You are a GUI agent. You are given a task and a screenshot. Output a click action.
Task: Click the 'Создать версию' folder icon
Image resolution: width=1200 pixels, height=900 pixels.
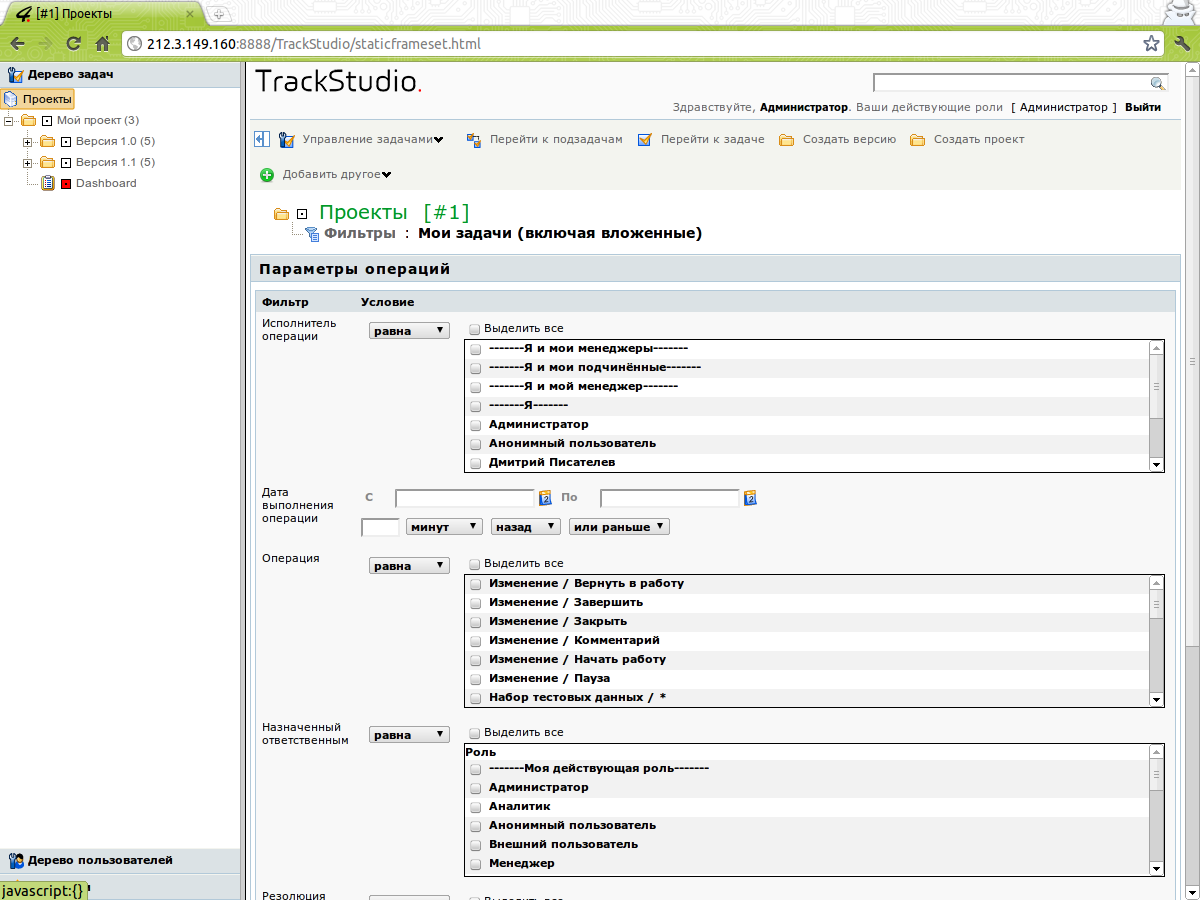787,140
